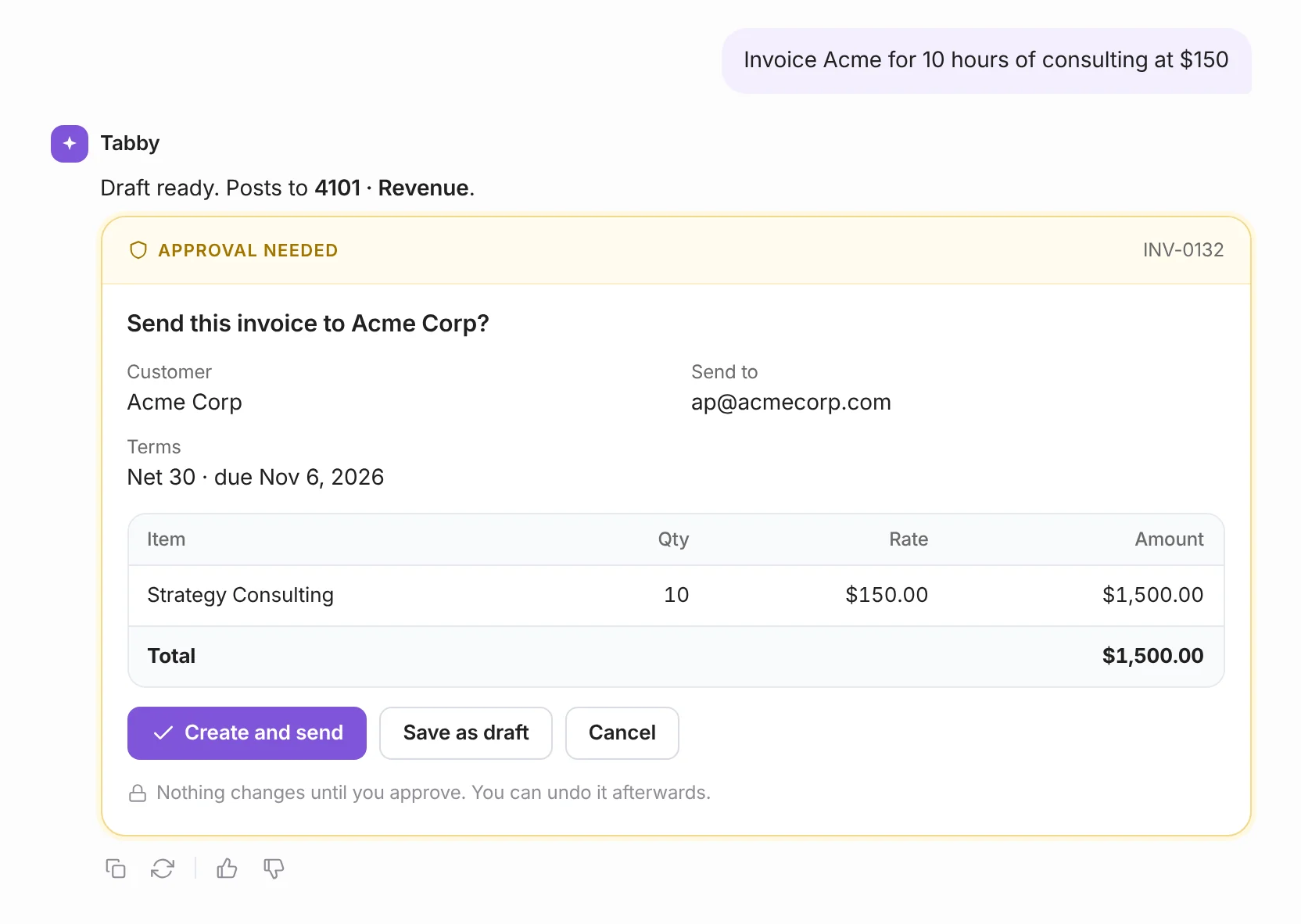The height and width of the screenshot is (924, 1301).
Task: Click the lock icon beside the undo note
Action: (x=138, y=793)
